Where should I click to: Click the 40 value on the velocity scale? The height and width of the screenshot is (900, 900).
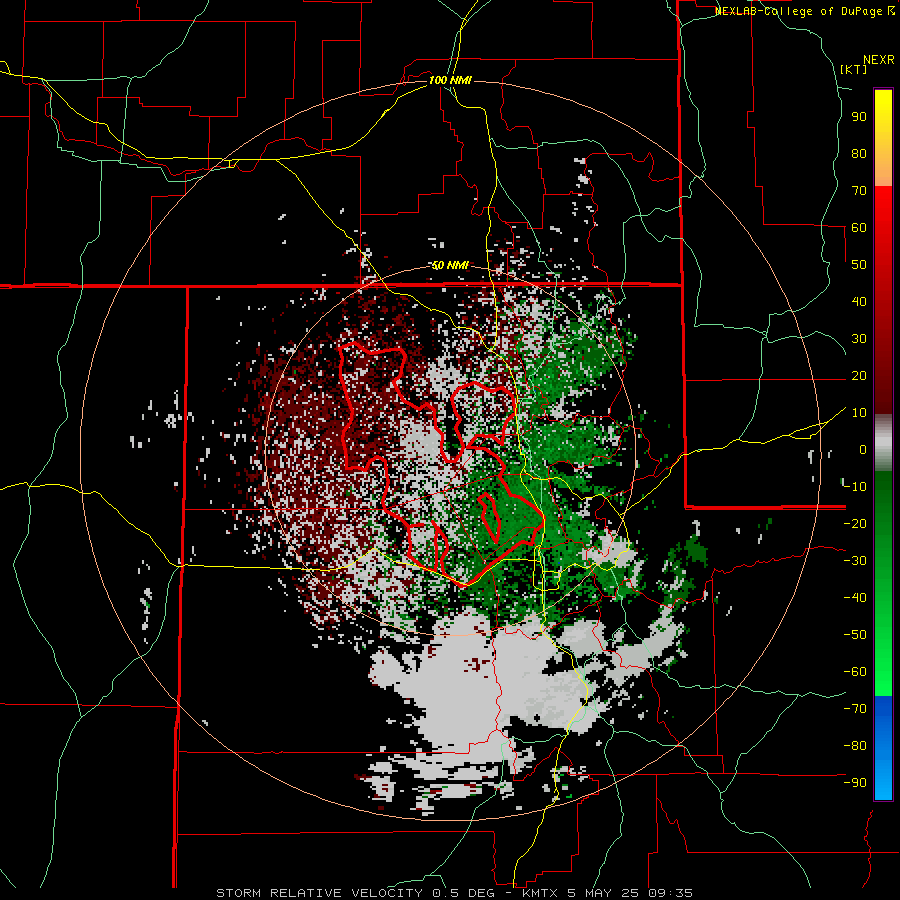(859, 301)
